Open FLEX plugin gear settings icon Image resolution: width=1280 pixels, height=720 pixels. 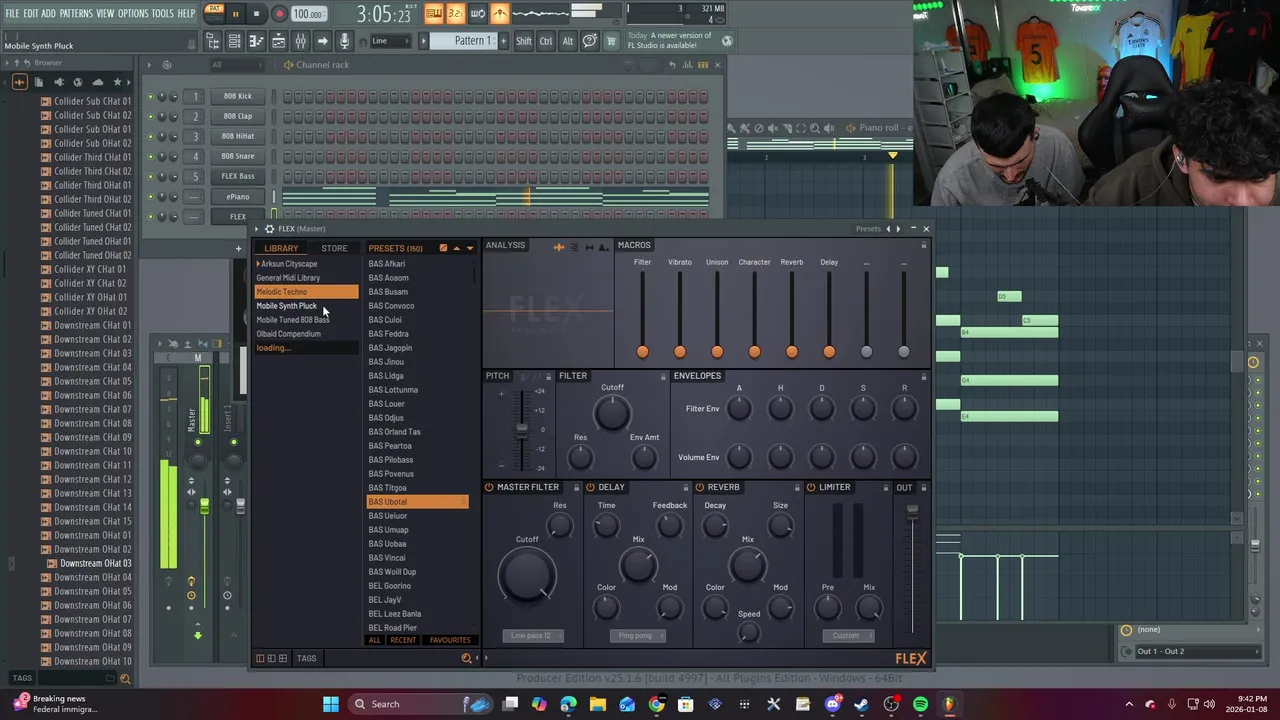coord(270,229)
